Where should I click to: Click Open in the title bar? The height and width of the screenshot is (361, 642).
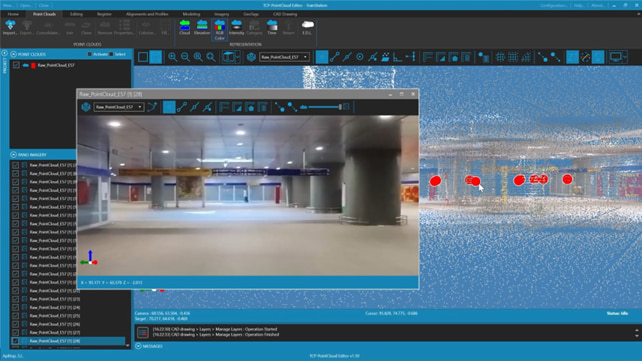coord(26,5)
